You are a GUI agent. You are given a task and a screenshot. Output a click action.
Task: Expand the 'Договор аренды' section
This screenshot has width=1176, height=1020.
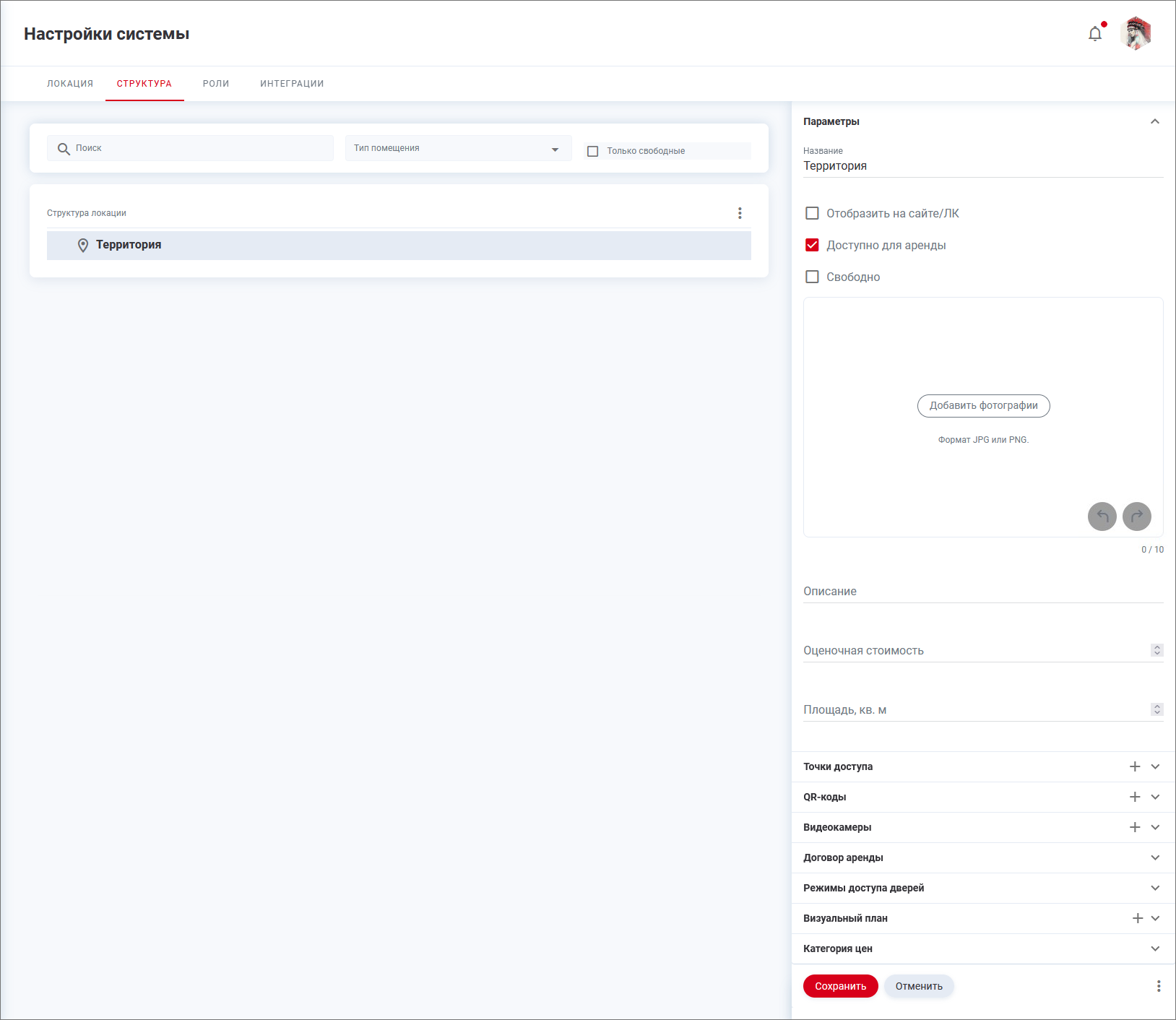tap(1155, 857)
